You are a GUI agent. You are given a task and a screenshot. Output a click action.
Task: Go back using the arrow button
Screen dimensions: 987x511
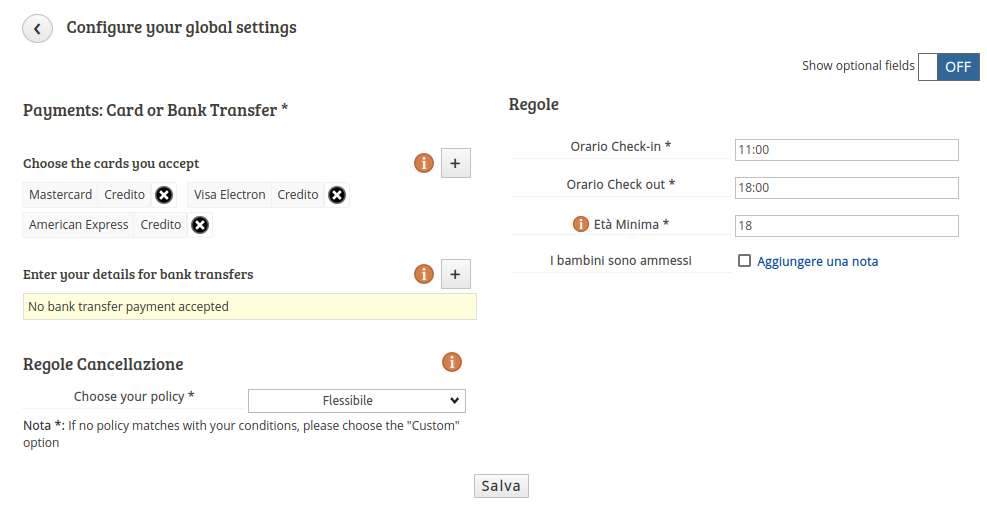[37, 28]
